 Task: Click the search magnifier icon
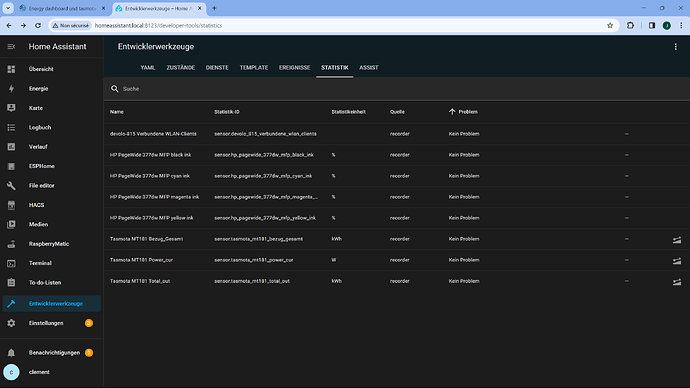point(114,89)
